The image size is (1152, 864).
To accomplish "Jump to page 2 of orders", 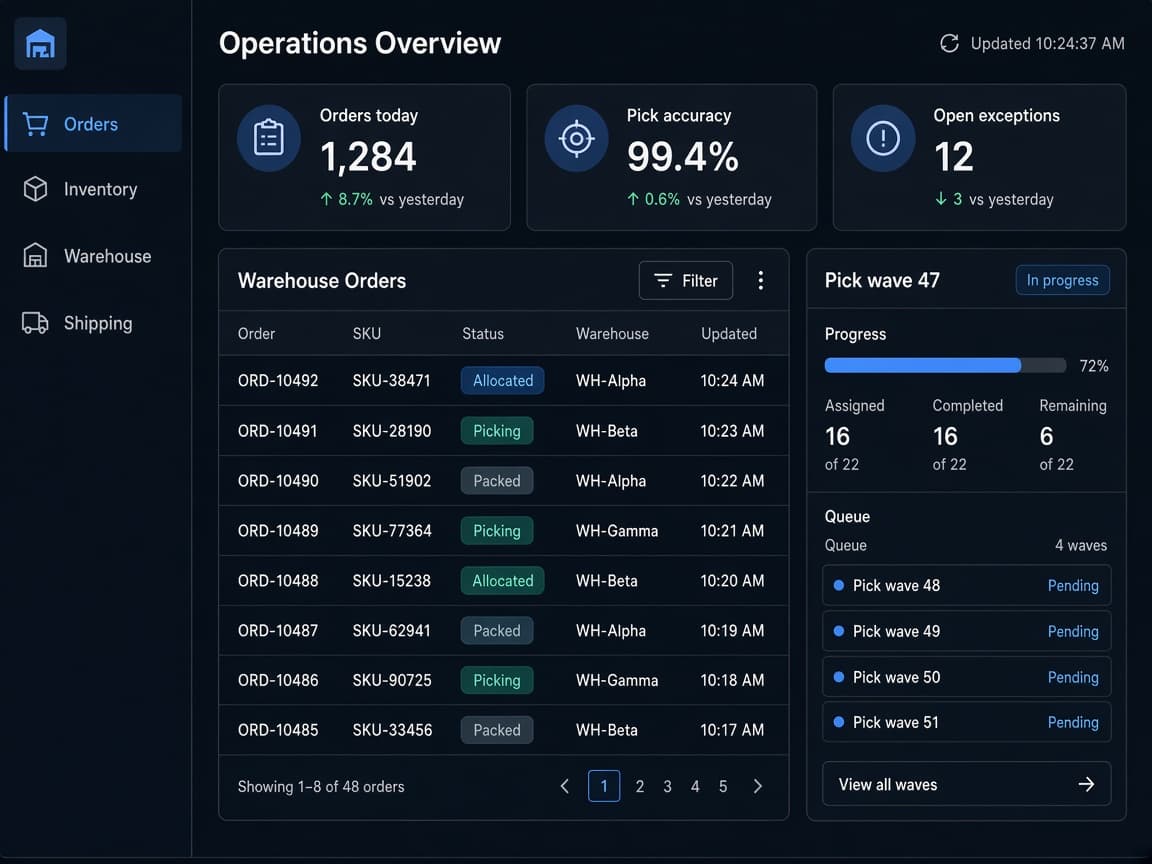I will pyautogui.click(x=640, y=786).
